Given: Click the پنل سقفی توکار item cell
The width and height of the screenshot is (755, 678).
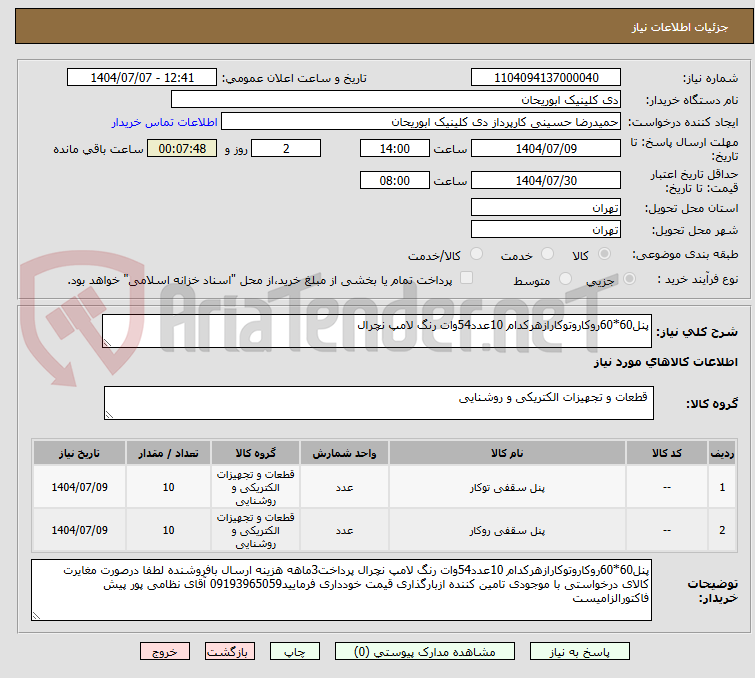Looking at the screenshot, I should [507, 487].
